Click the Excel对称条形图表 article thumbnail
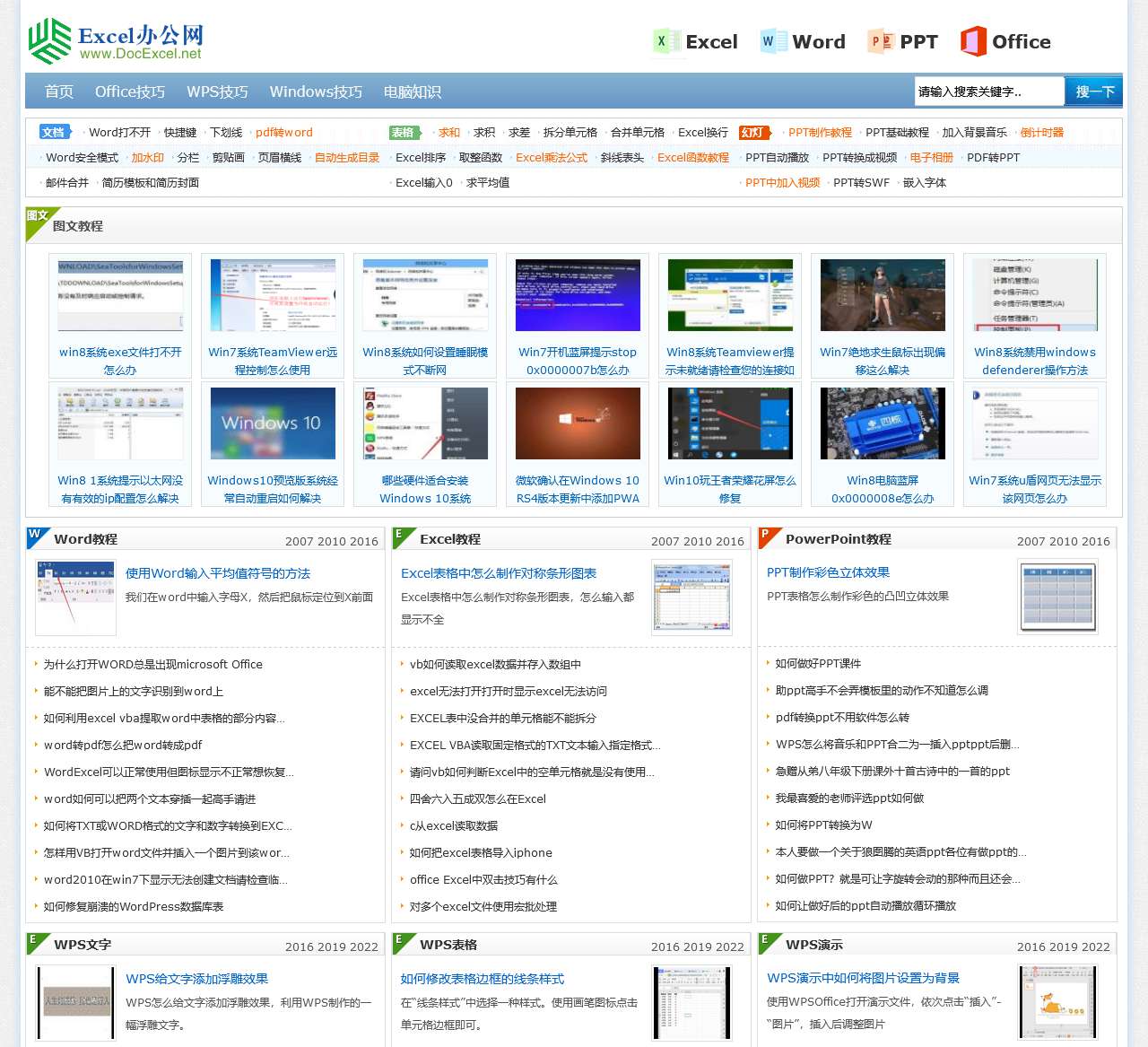Screen dimensions: 1148x1047 [x=692, y=597]
